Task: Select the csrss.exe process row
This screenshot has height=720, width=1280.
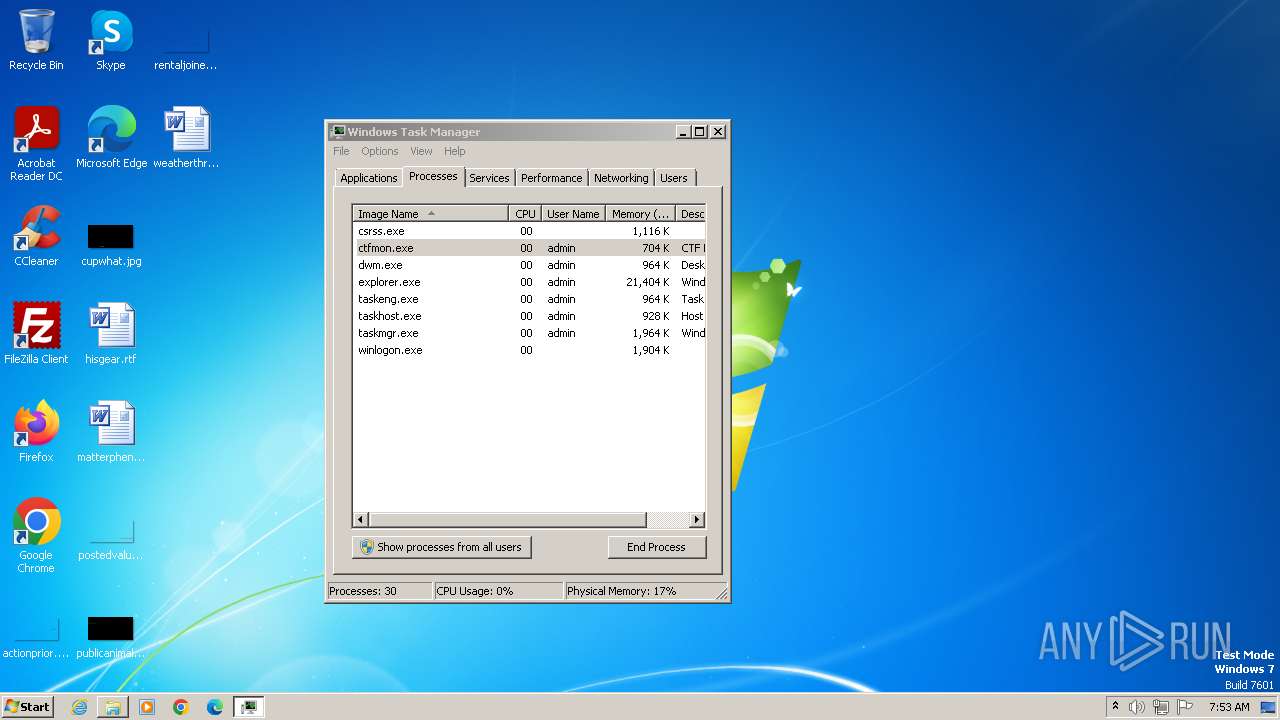Action: coord(529,231)
